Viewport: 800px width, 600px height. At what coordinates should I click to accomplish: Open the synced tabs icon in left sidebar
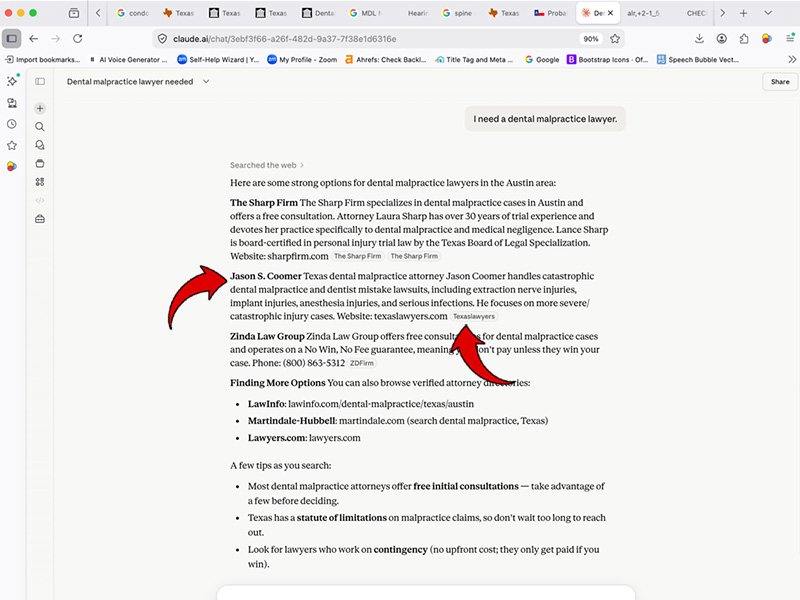tap(12, 103)
